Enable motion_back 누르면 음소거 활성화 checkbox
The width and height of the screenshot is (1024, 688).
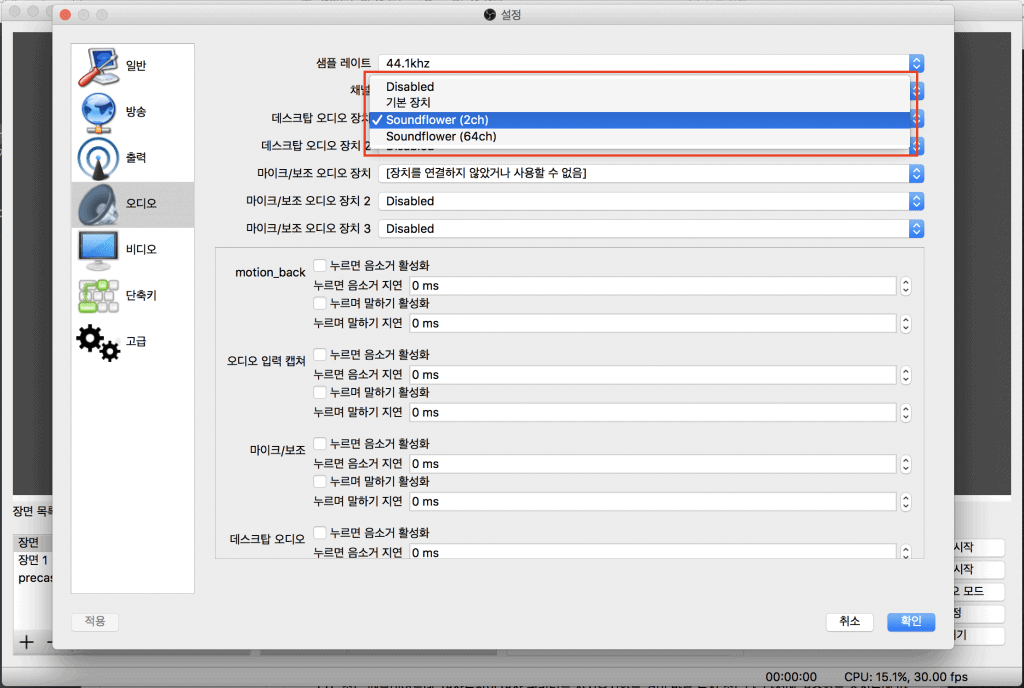point(320,266)
